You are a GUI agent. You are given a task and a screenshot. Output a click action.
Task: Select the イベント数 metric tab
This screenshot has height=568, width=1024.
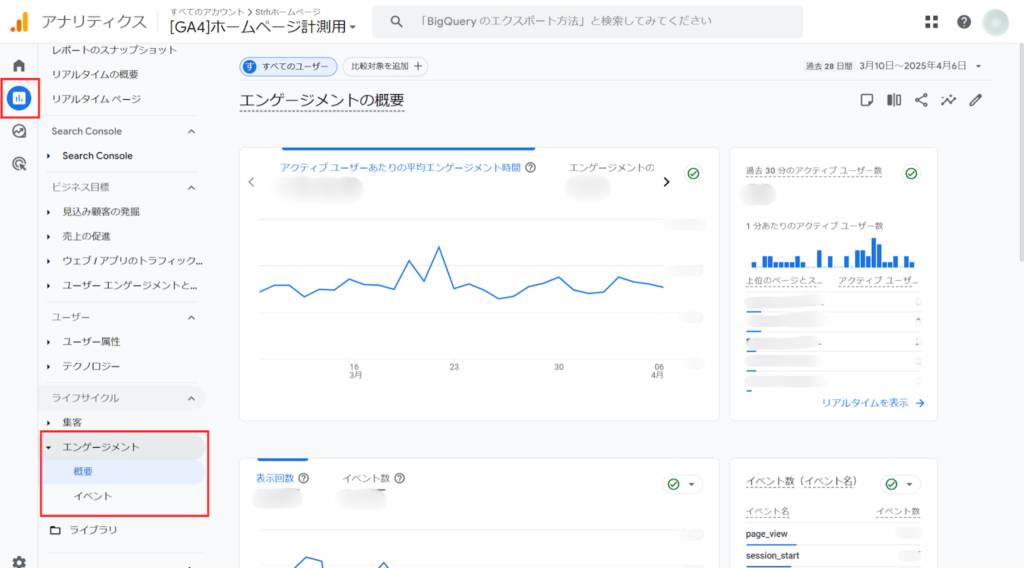pyautogui.click(x=366, y=478)
